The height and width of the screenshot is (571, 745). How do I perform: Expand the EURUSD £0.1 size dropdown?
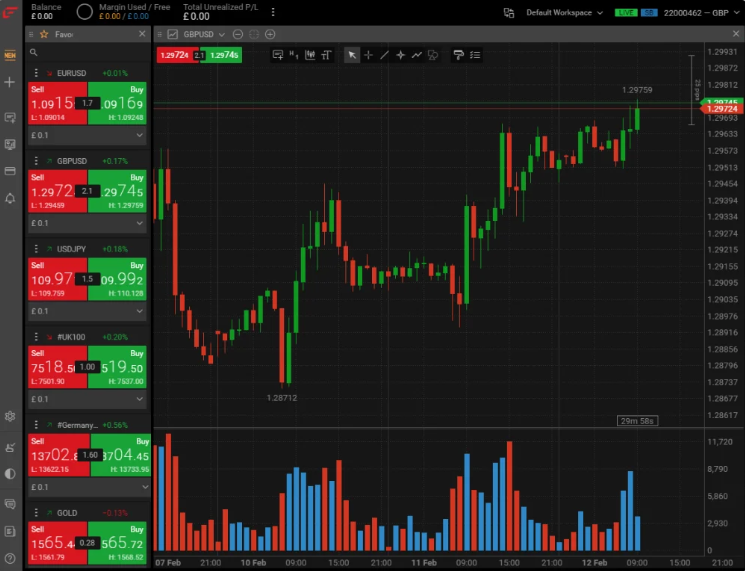[x=87, y=135]
